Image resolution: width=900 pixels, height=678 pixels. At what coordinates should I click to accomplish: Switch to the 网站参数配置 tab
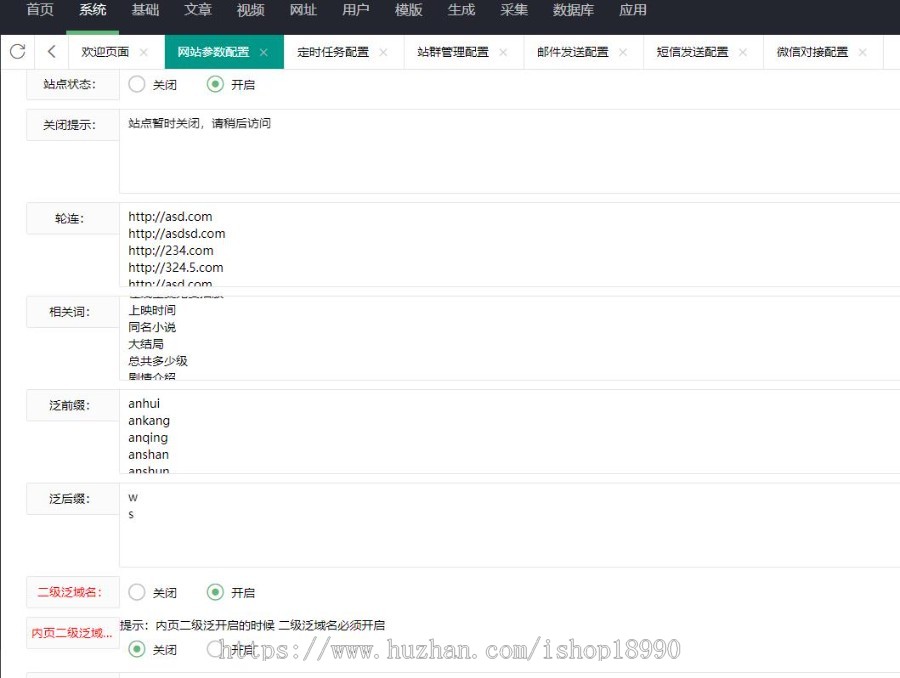point(213,52)
